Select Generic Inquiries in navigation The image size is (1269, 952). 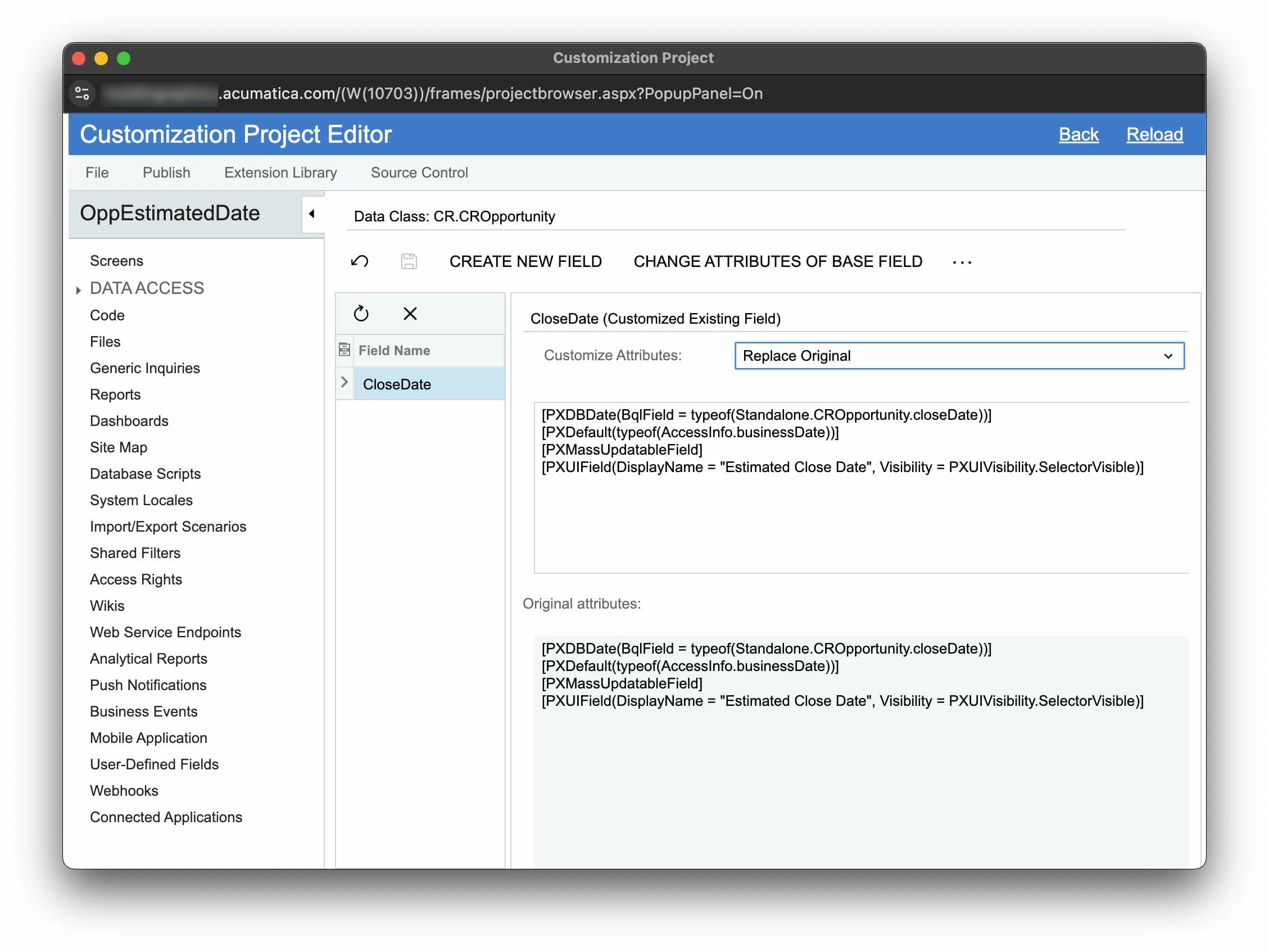[144, 368]
